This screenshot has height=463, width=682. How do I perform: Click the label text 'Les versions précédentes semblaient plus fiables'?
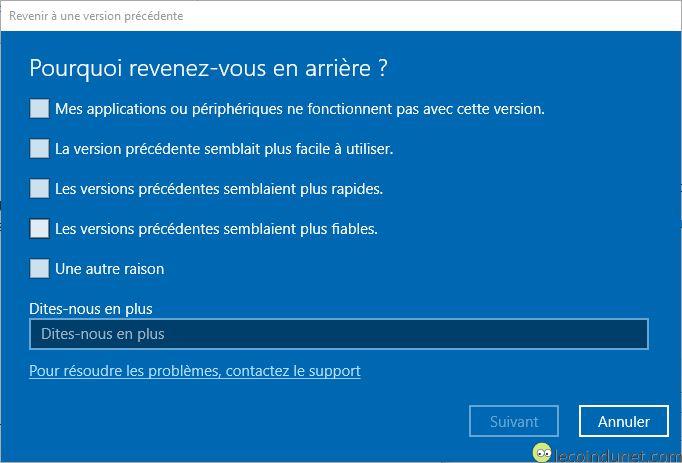click(216, 229)
